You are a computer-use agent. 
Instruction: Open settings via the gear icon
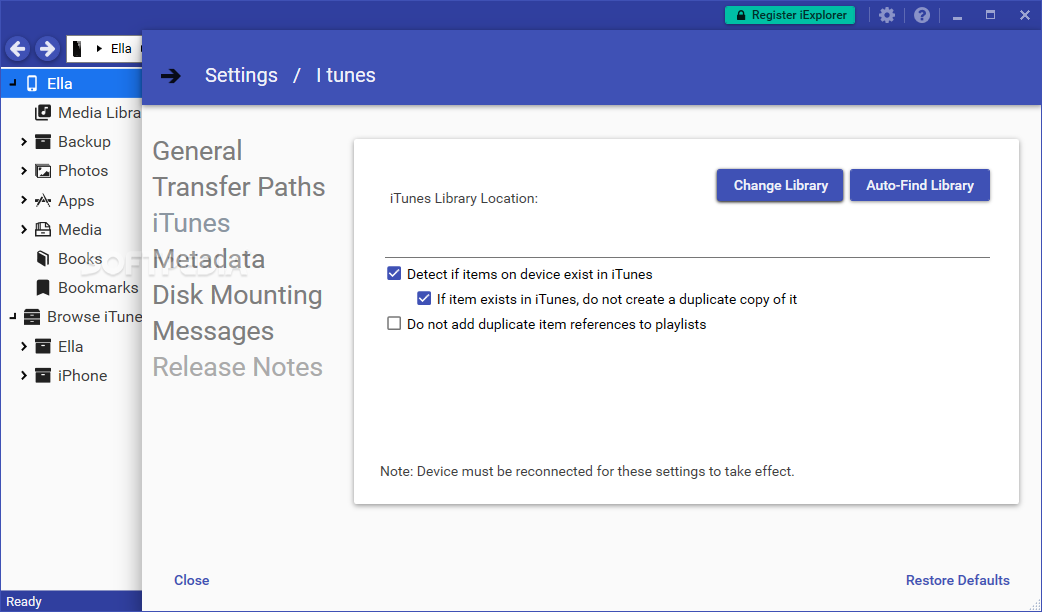click(886, 15)
